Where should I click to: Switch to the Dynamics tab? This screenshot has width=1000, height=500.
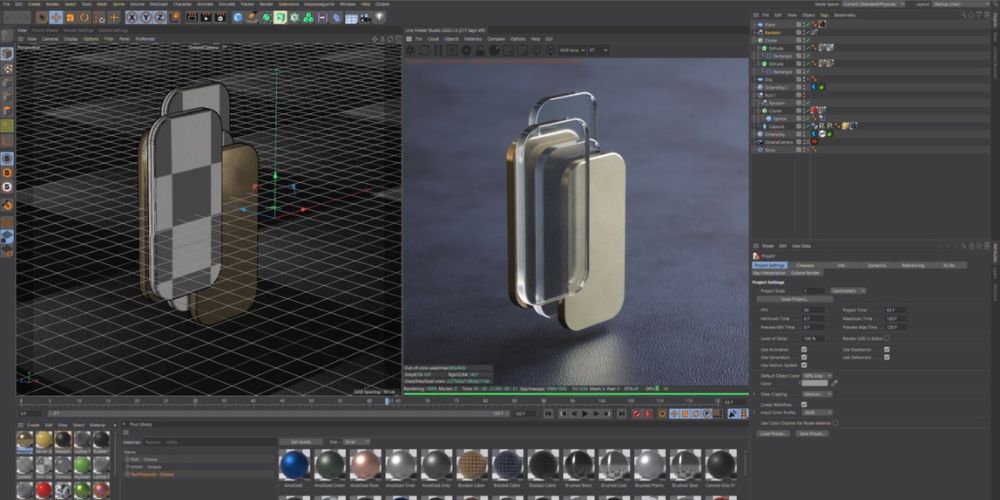[876, 265]
